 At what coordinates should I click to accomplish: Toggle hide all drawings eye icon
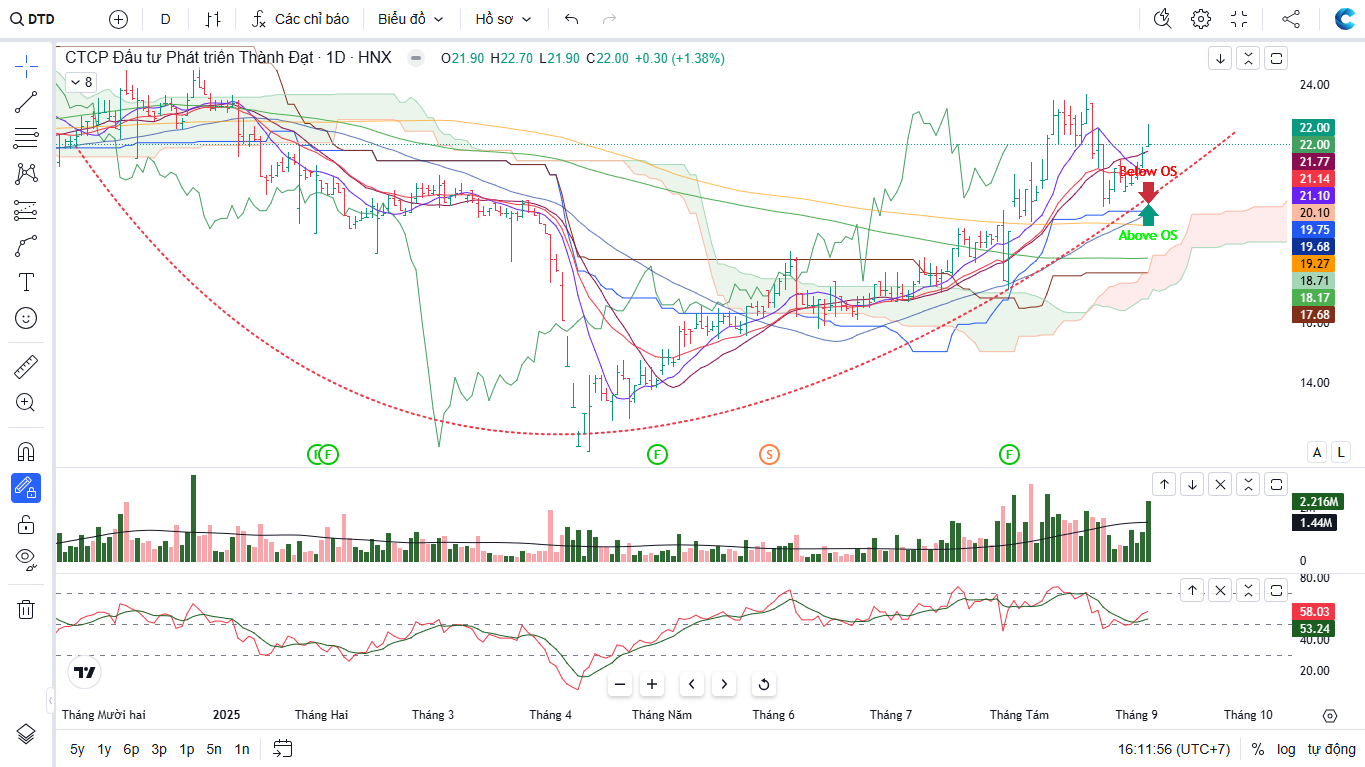pos(27,558)
